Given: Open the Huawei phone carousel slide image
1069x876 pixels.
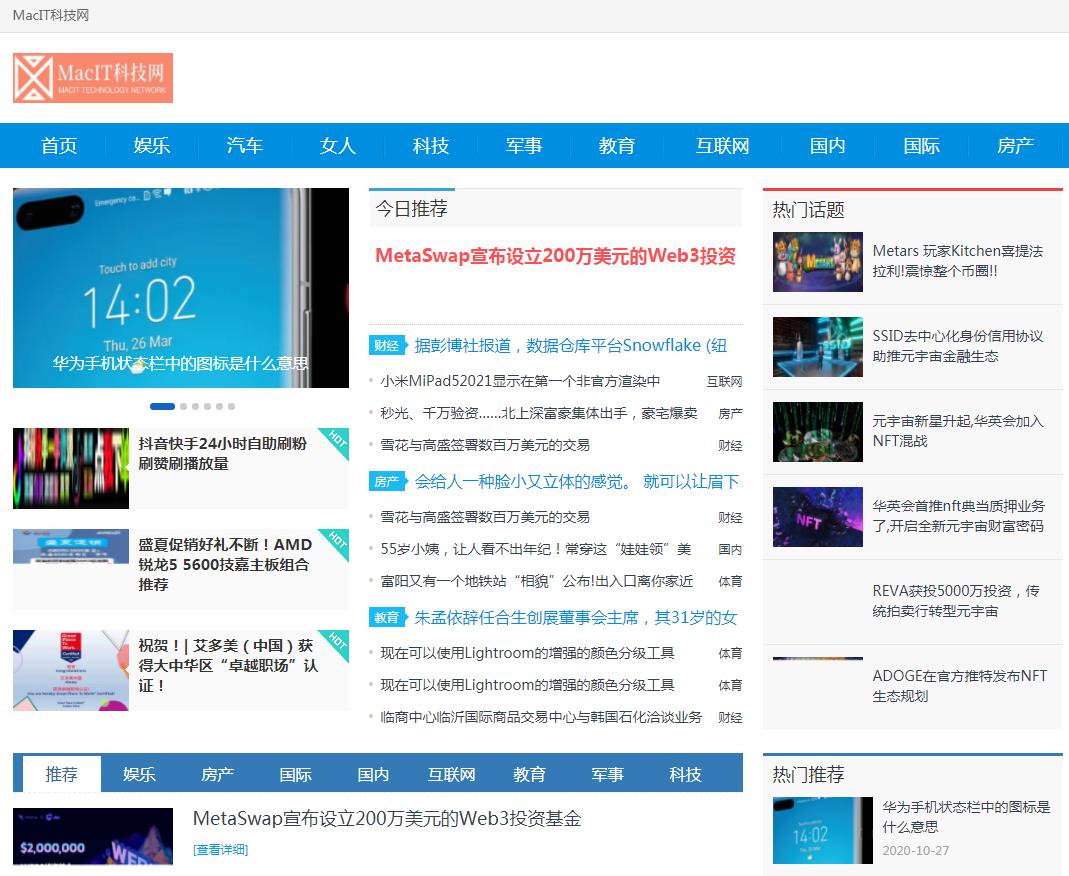Looking at the screenshot, I should coord(181,288).
